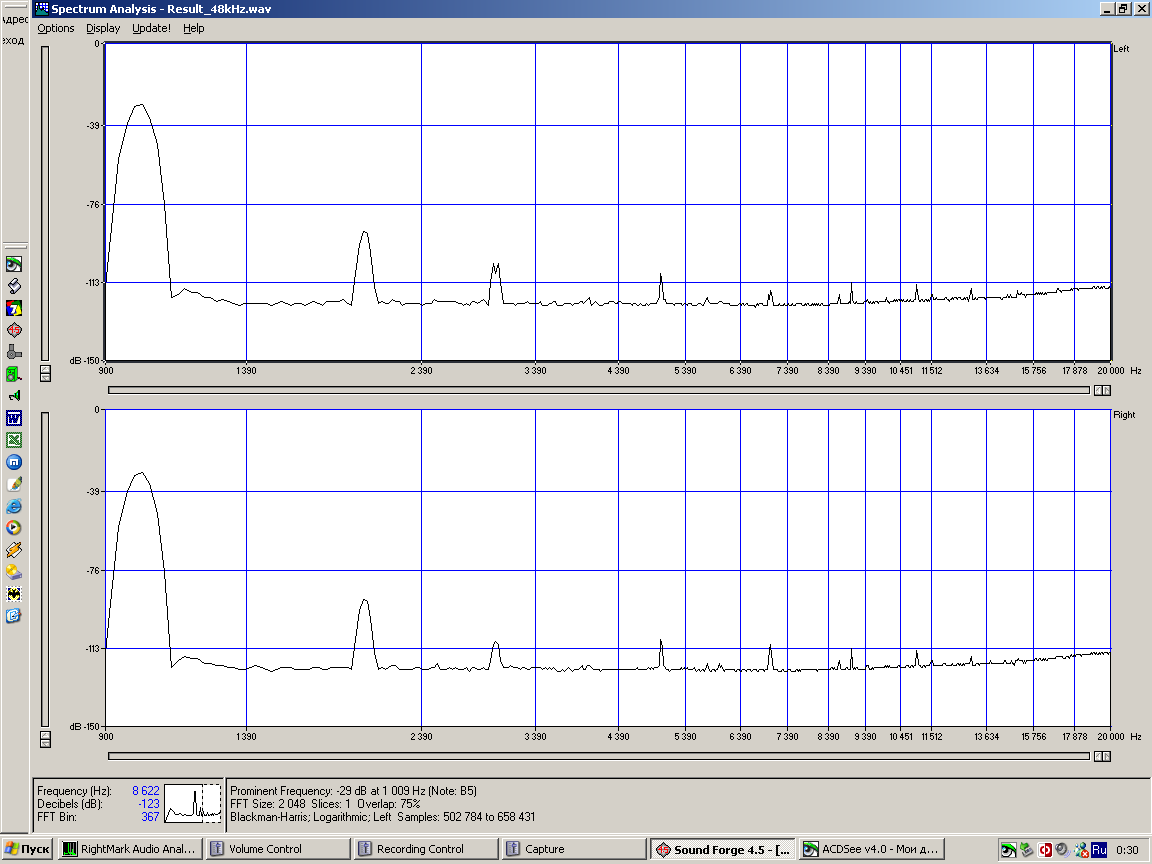Click the Update! menu item
1152x864 pixels.
click(151, 28)
